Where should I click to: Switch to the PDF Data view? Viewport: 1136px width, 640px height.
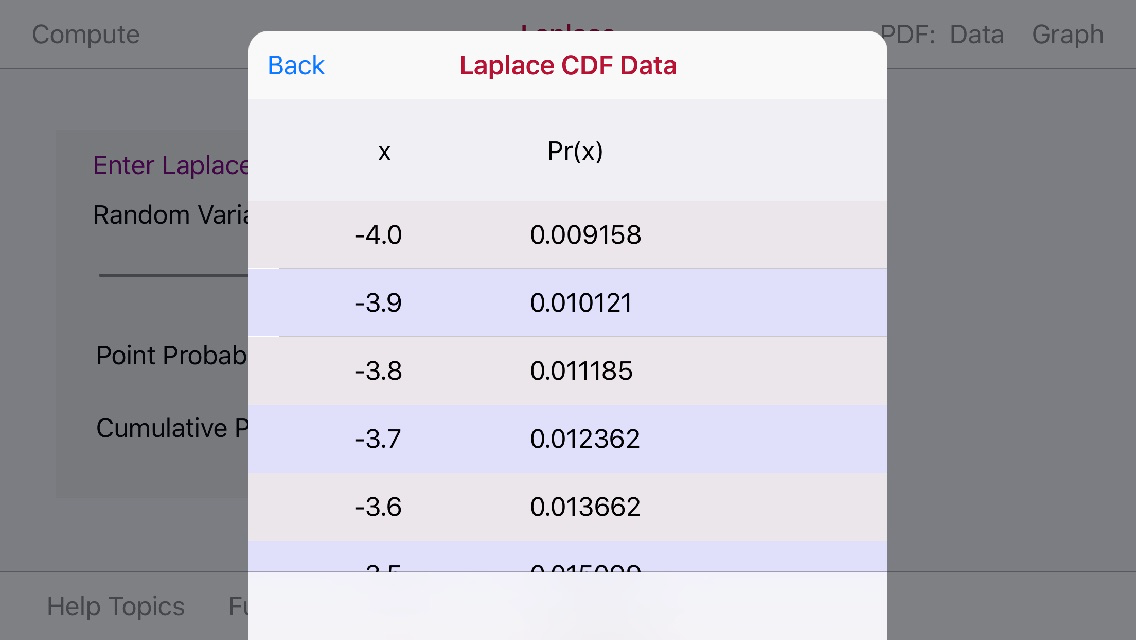[x=976, y=34]
